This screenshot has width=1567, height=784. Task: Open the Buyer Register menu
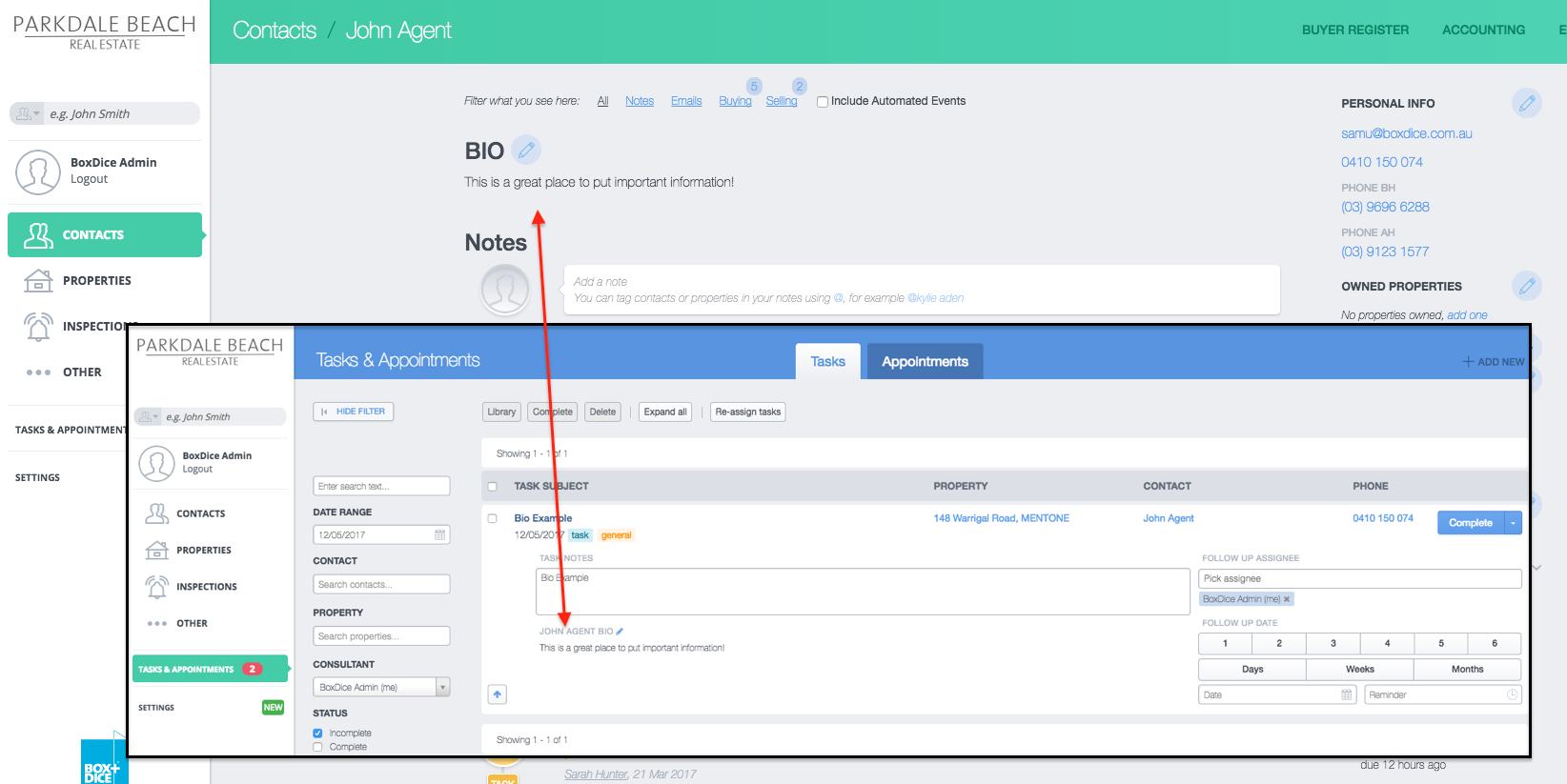pos(1355,30)
